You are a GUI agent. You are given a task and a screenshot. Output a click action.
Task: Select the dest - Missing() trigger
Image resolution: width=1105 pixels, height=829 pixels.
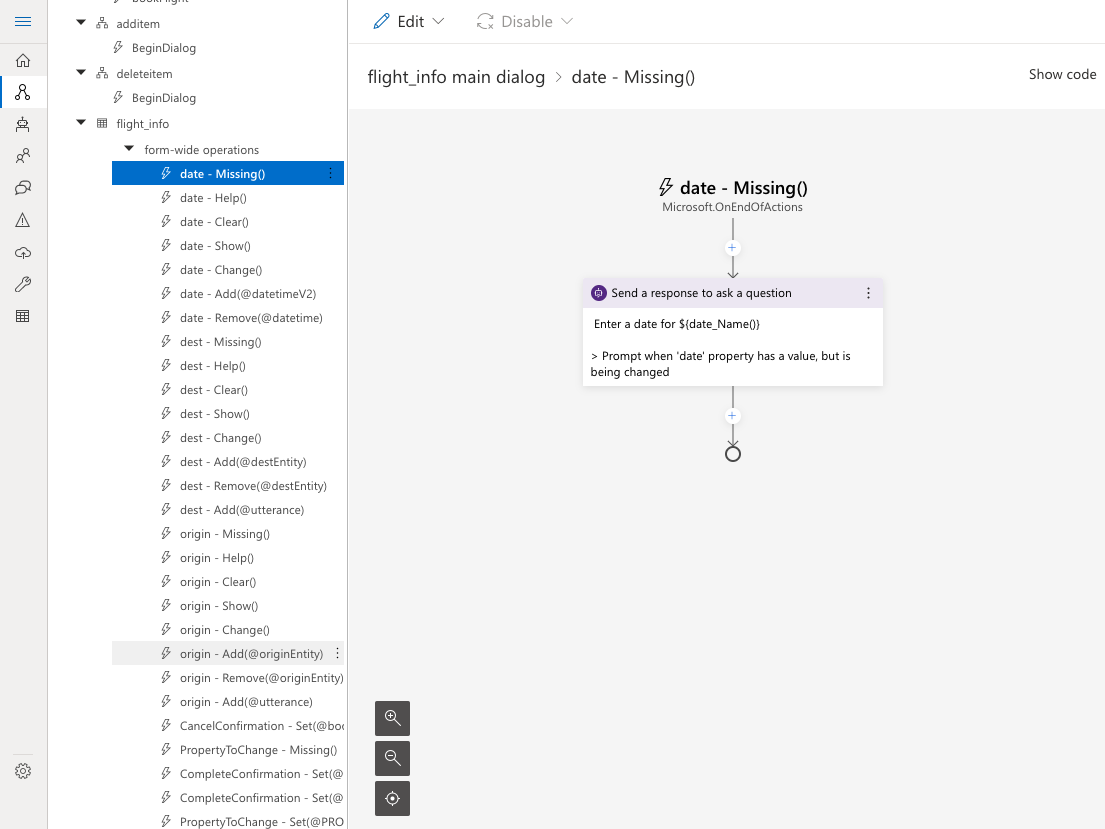point(222,341)
